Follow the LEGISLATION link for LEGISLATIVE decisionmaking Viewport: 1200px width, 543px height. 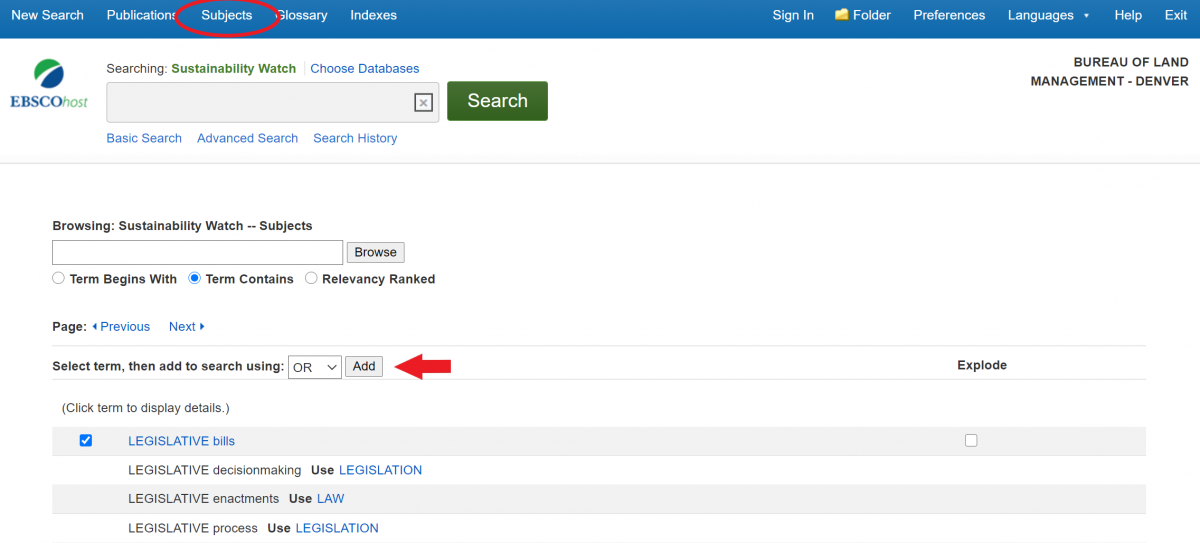[380, 469]
